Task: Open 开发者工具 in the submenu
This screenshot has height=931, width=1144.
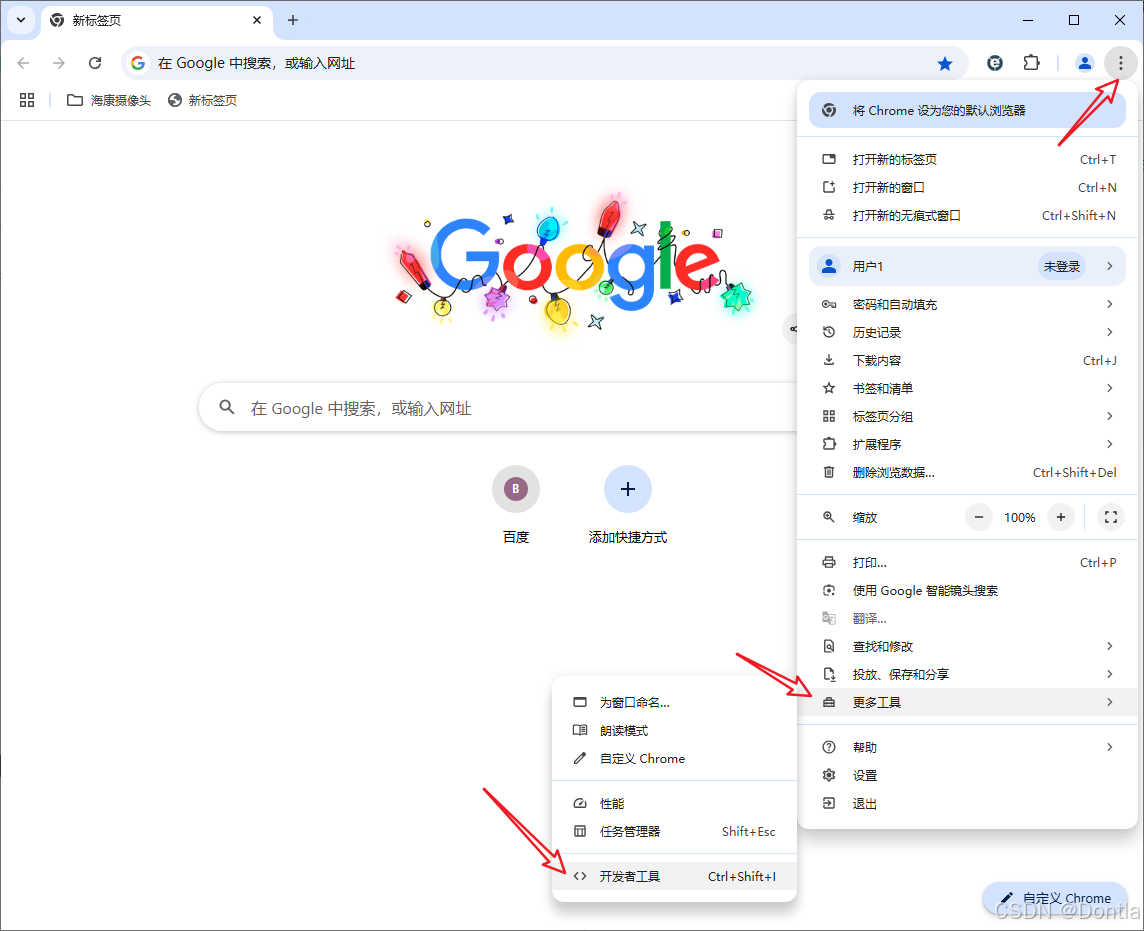Action: 674,876
